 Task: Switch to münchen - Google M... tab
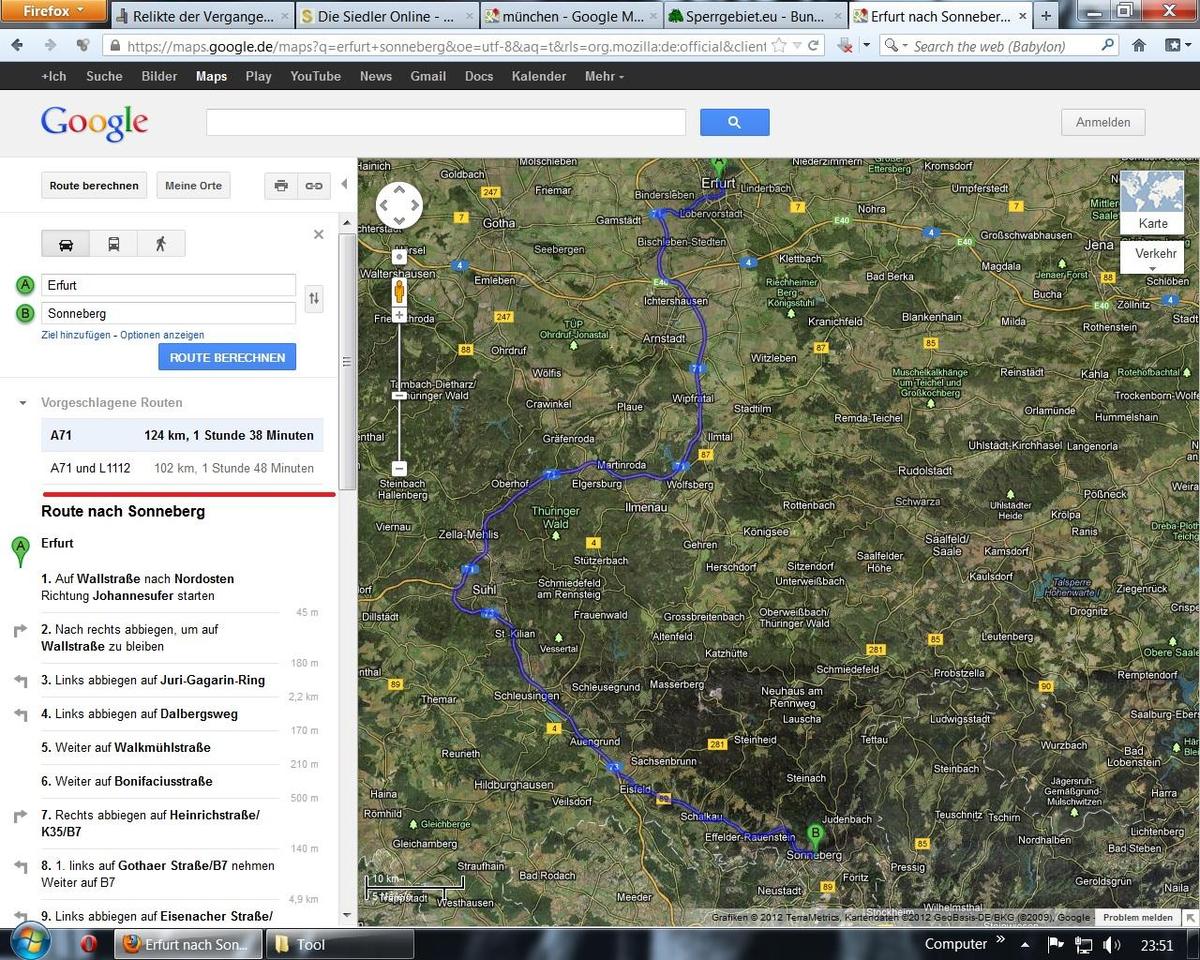571,16
